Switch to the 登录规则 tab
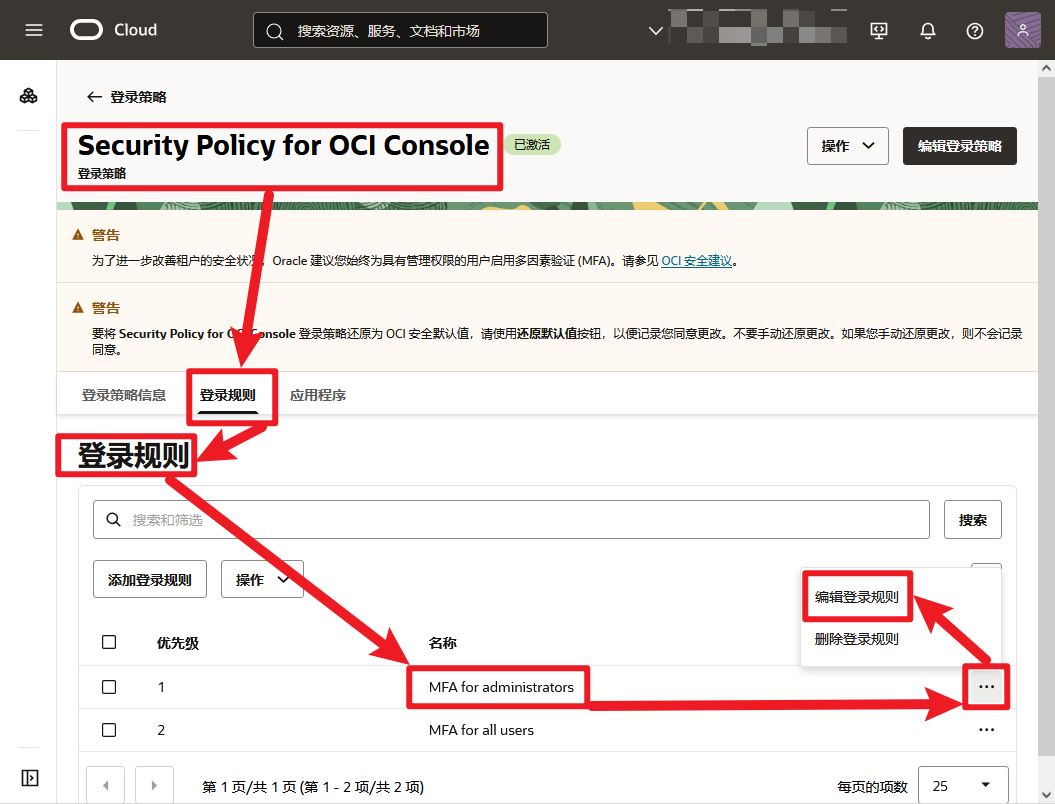This screenshot has height=804, width=1055. (228, 395)
